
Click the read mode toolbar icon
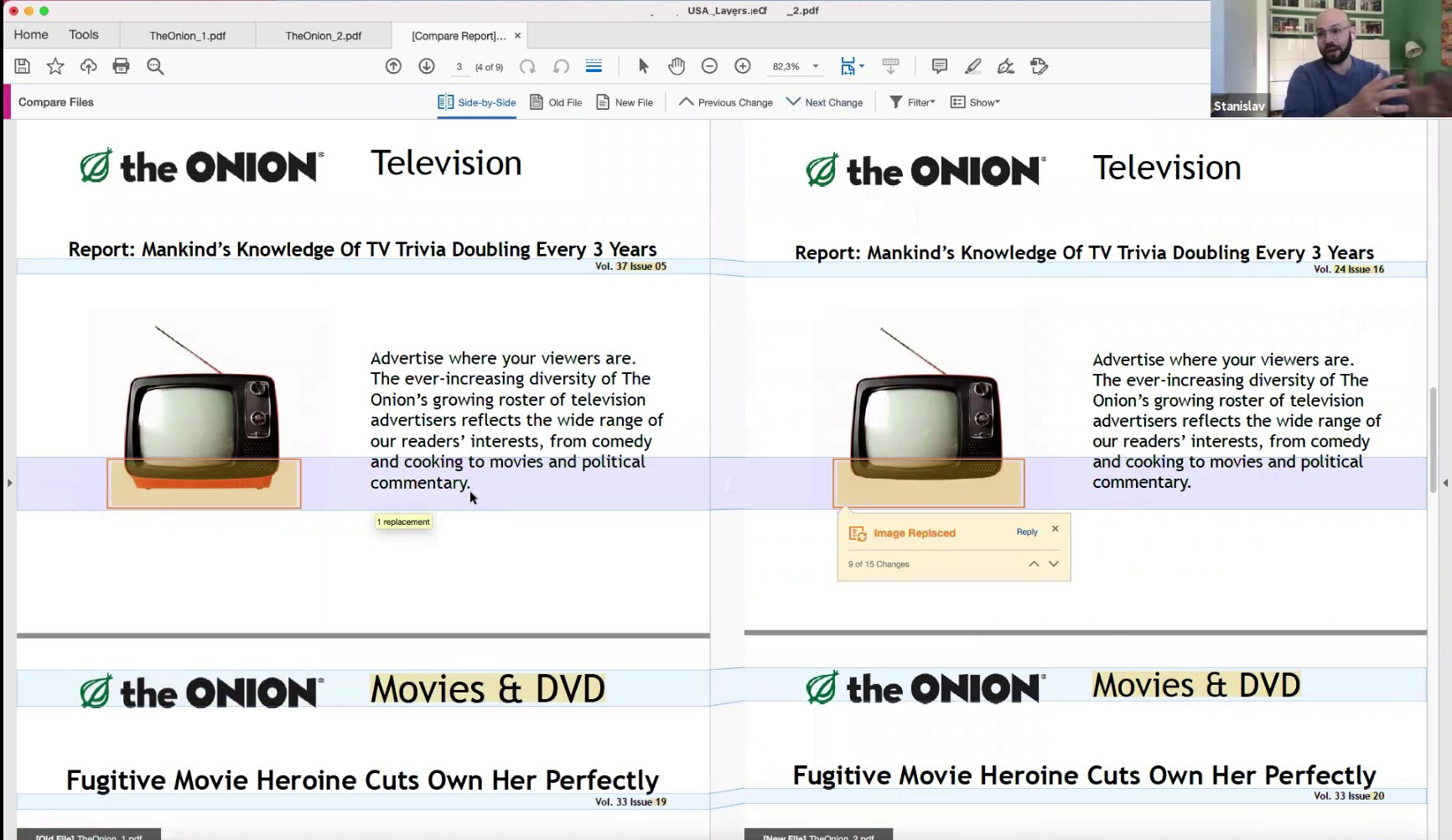[x=890, y=66]
